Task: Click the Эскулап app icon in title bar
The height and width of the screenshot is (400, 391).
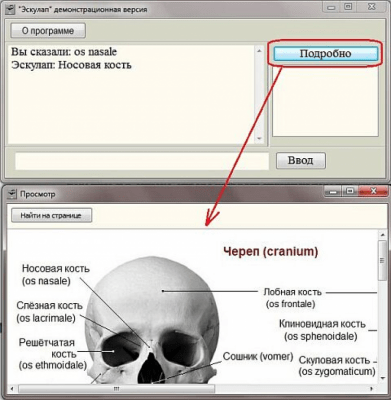Action: coord(11,10)
